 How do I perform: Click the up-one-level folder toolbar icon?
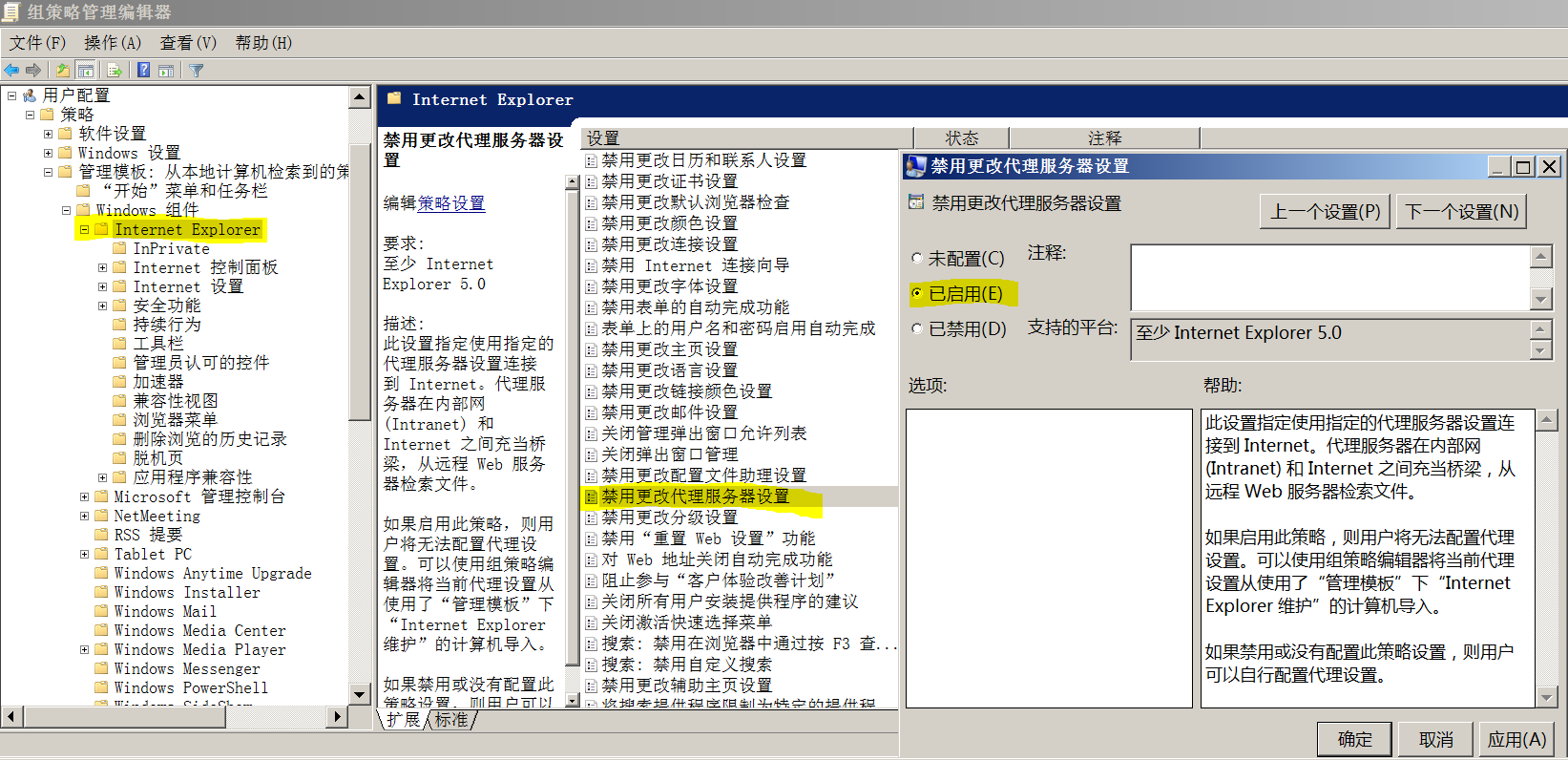[x=63, y=70]
